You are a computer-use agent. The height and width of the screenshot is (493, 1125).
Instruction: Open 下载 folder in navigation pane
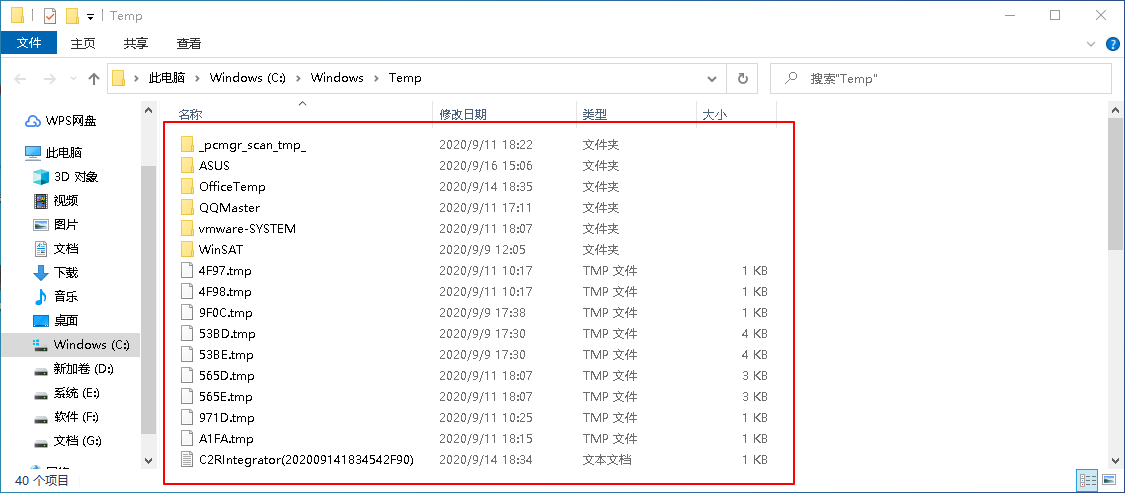(65, 273)
